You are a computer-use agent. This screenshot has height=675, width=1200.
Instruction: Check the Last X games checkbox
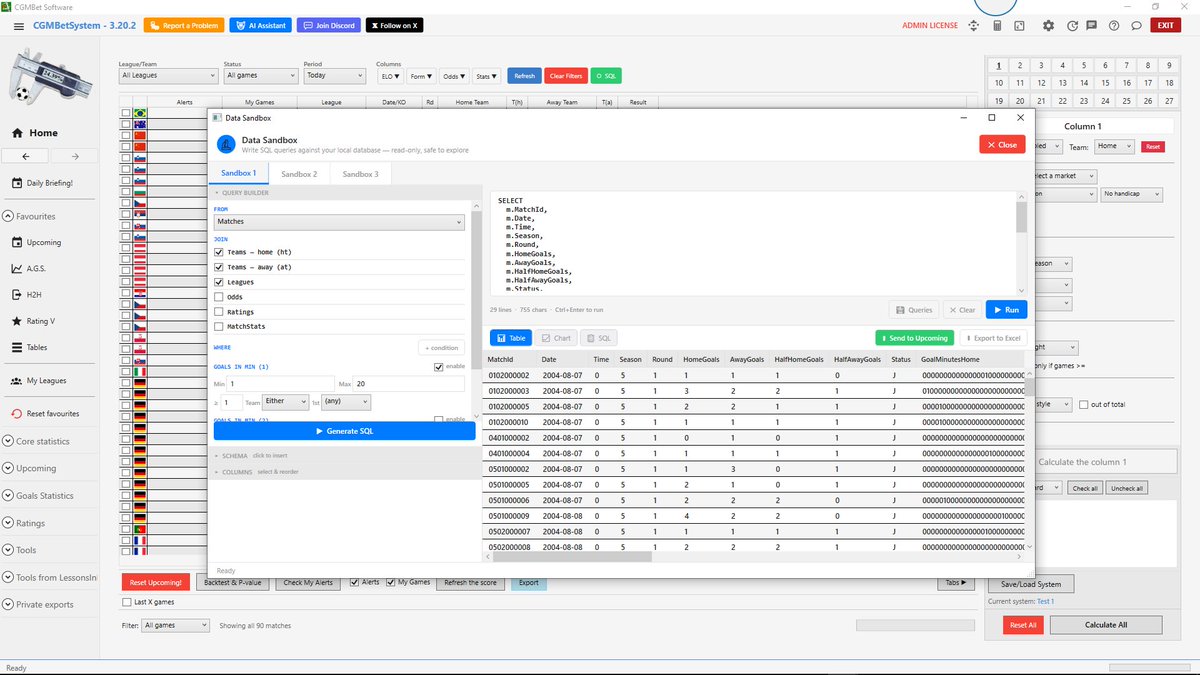(126, 602)
